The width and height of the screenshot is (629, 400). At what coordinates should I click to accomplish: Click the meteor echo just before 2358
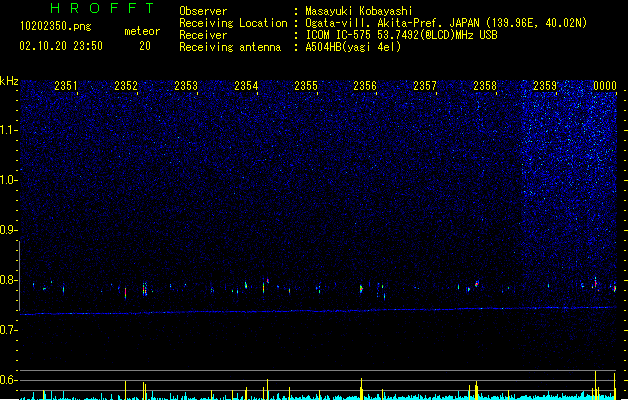[x=477, y=283]
